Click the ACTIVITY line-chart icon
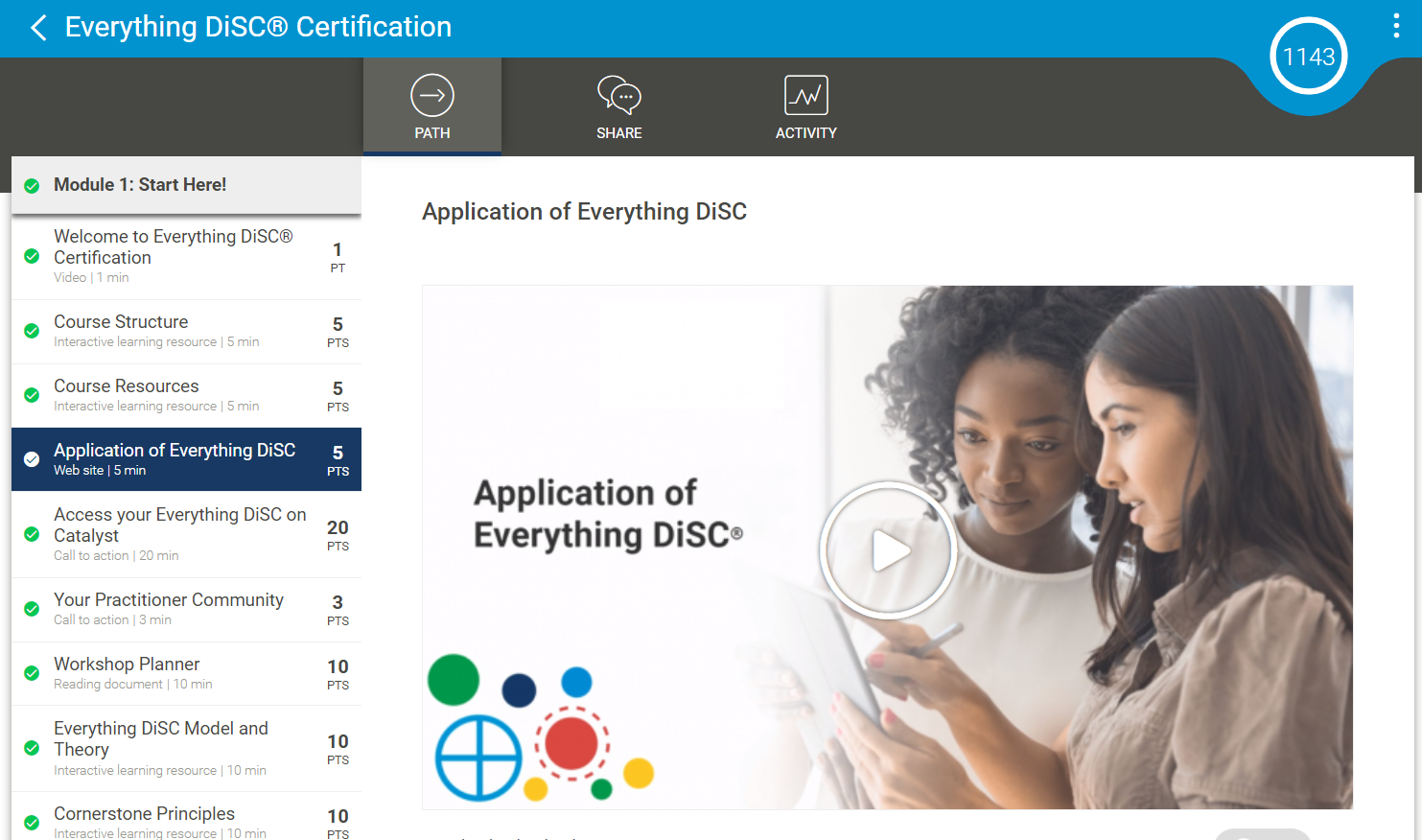 tap(806, 95)
